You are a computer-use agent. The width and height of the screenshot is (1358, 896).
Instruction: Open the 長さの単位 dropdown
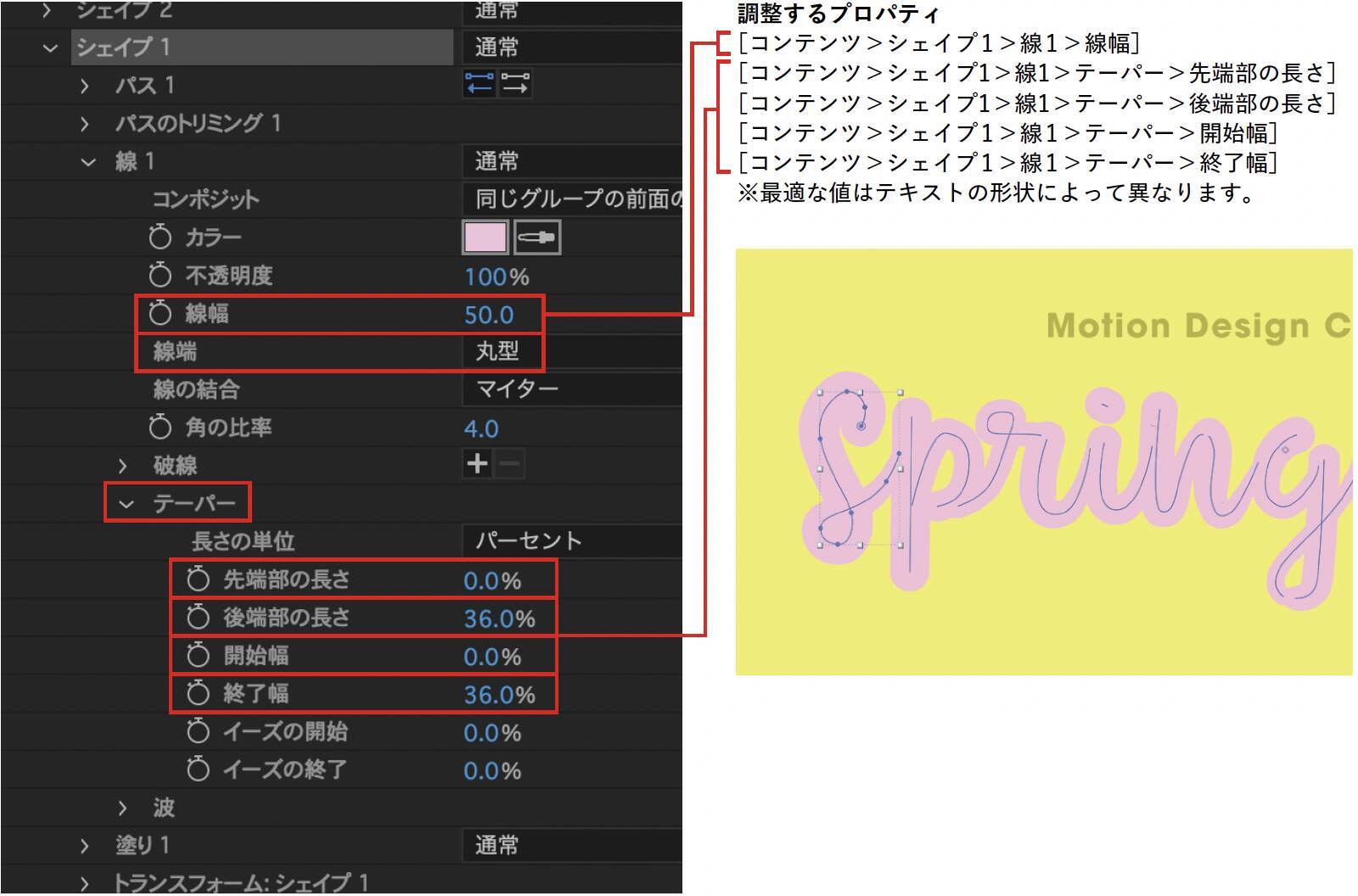click(572, 540)
